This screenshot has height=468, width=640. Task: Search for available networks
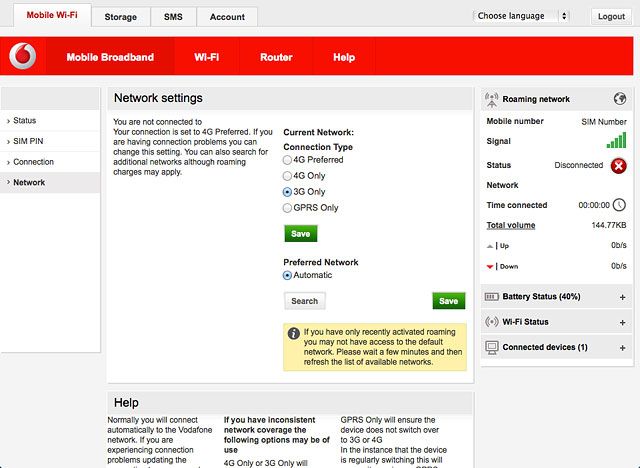tap(304, 301)
